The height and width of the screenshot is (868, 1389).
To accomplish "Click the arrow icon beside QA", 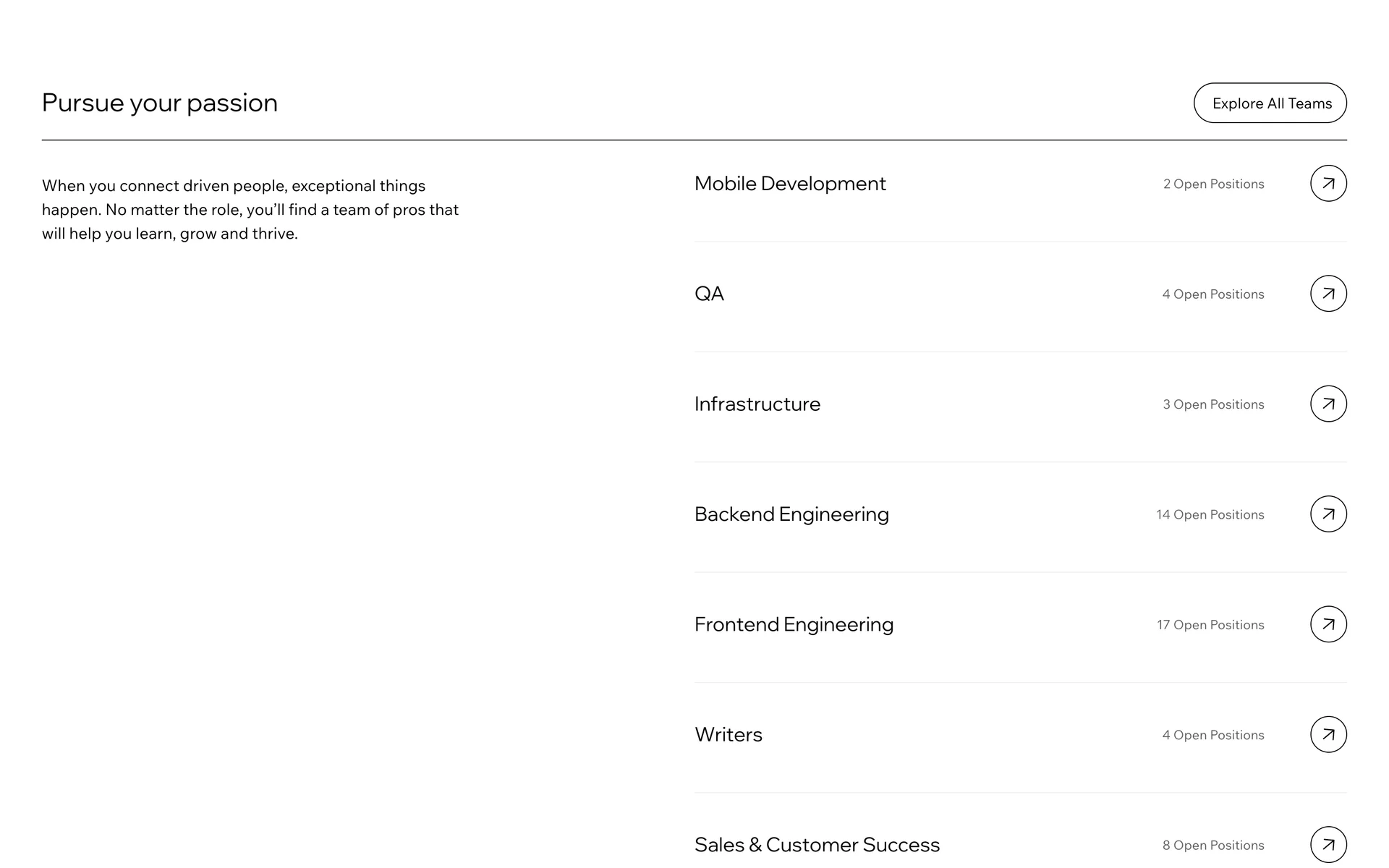I will click(x=1328, y=294).
